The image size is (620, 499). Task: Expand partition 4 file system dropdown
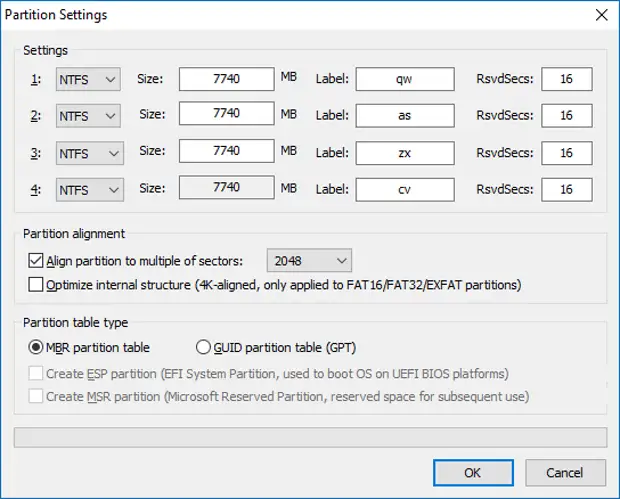point(89,190)
